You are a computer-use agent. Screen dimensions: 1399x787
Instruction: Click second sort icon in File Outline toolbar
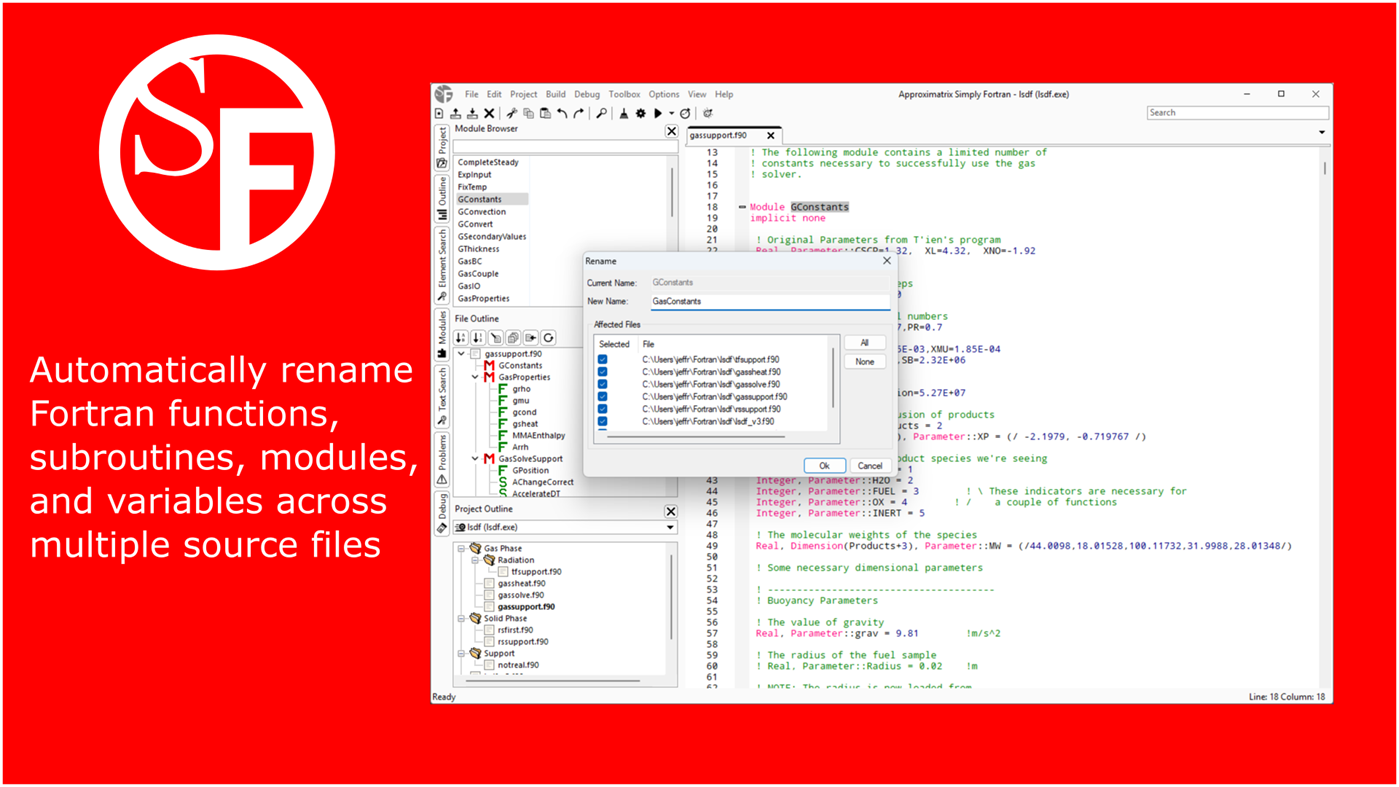[x=478, y=338]
